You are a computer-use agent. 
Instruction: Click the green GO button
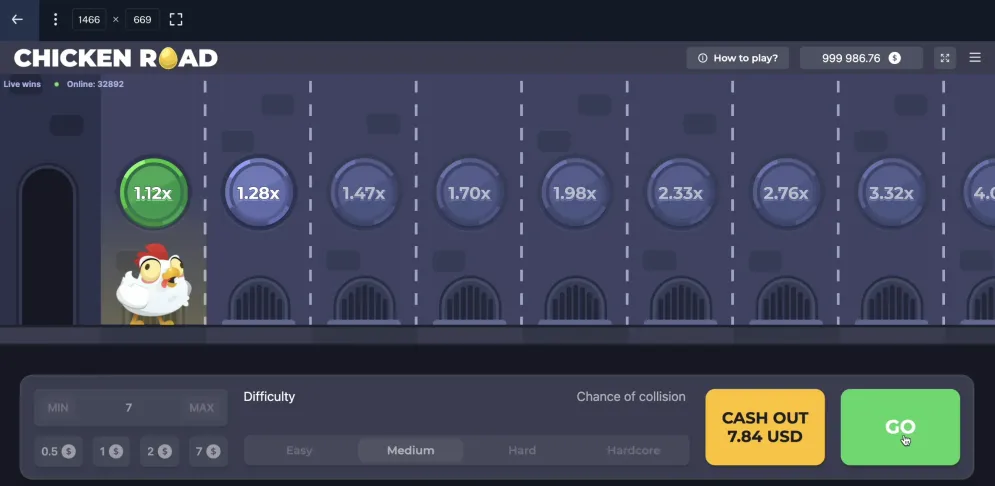point(900,427)
